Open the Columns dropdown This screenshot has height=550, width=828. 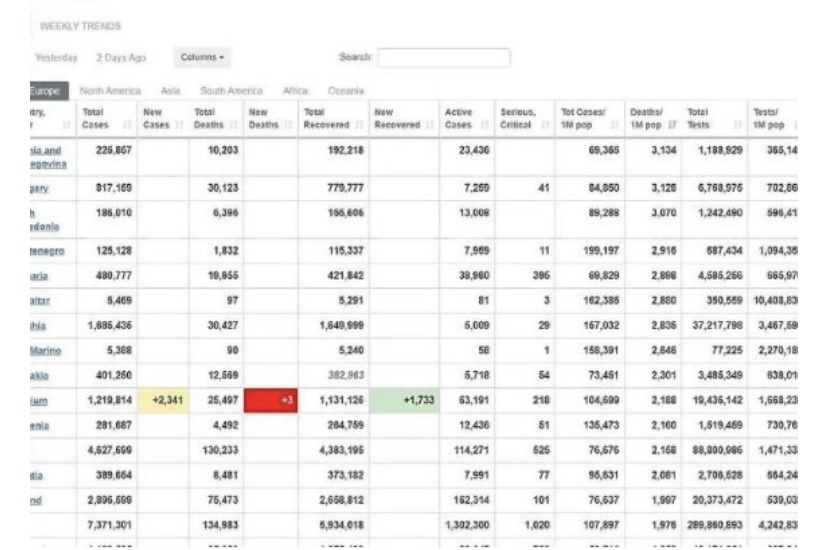[203, 58]
